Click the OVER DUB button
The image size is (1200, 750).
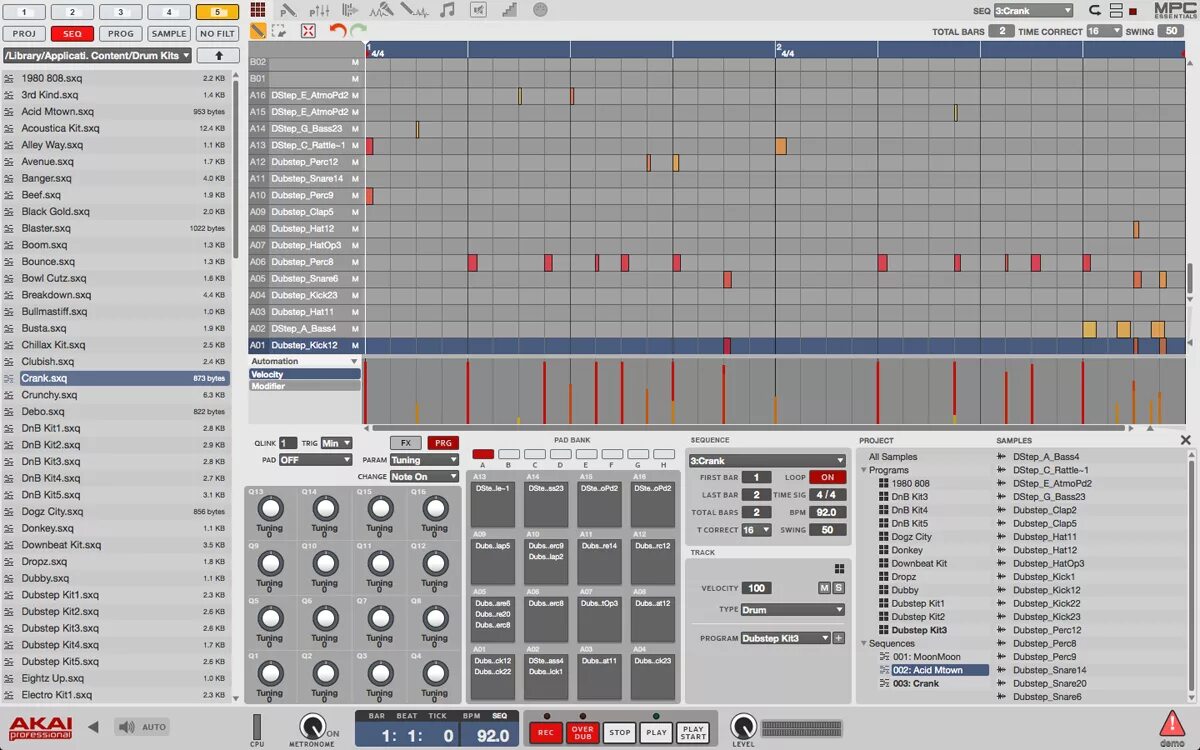pos(583,732)
